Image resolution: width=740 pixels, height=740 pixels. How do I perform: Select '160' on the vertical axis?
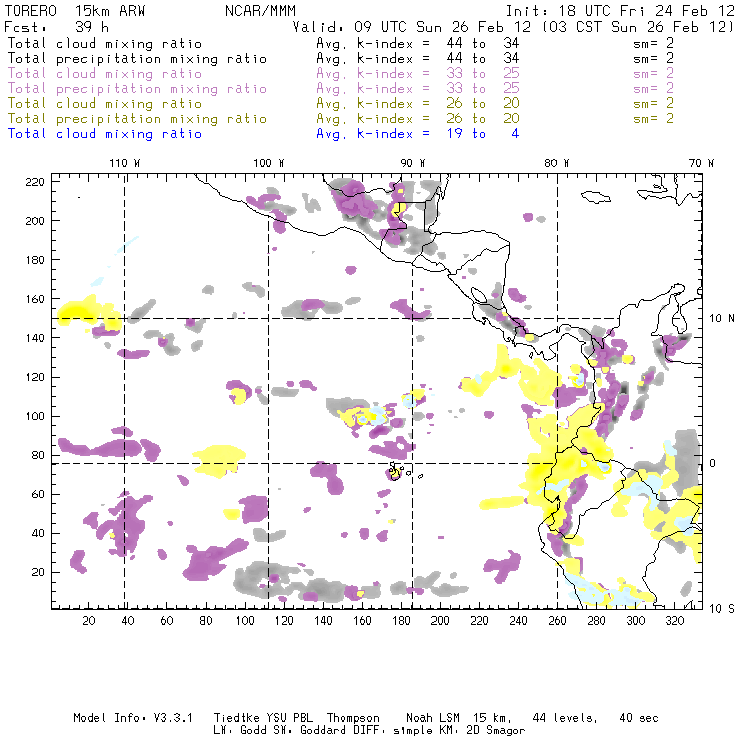pyautogui.click(x=35, y=299)
